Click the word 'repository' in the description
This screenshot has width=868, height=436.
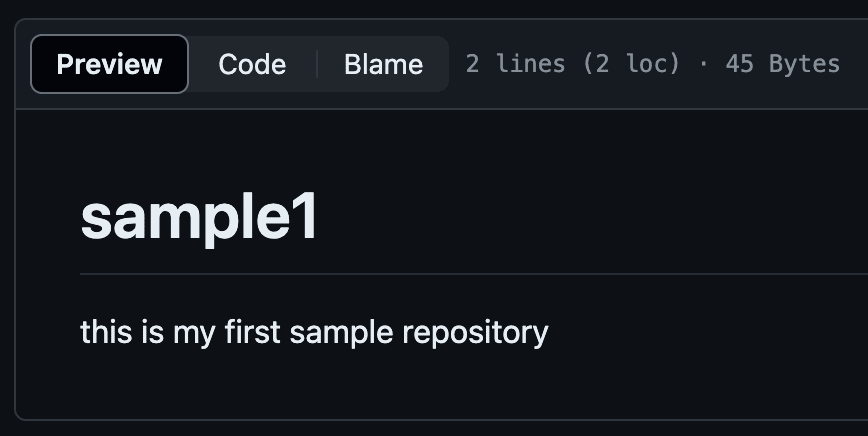pos(476,333)
